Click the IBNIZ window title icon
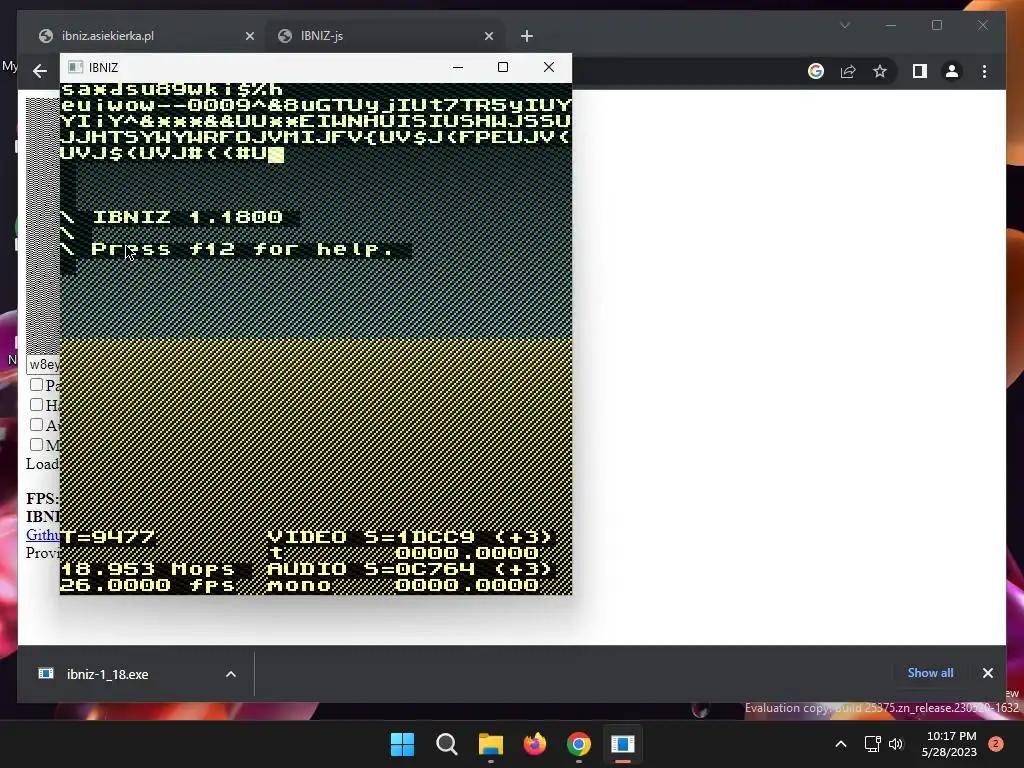1024x768 pixels. point(75,67)
